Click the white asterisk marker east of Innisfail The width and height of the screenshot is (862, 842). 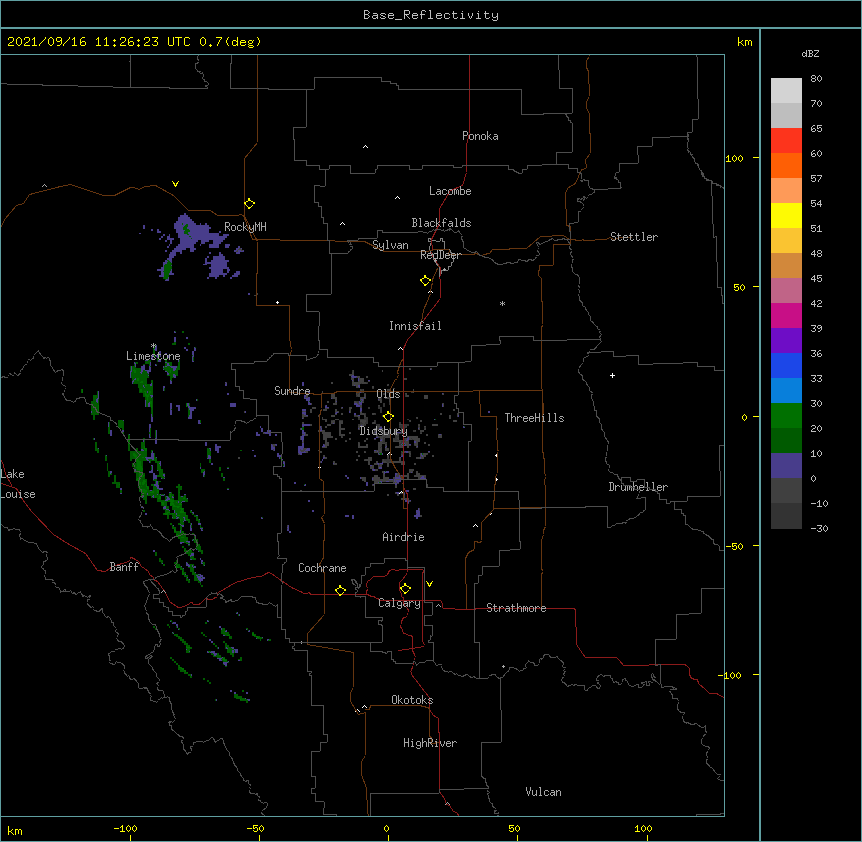pyautogui.click(x=502, y=303)
